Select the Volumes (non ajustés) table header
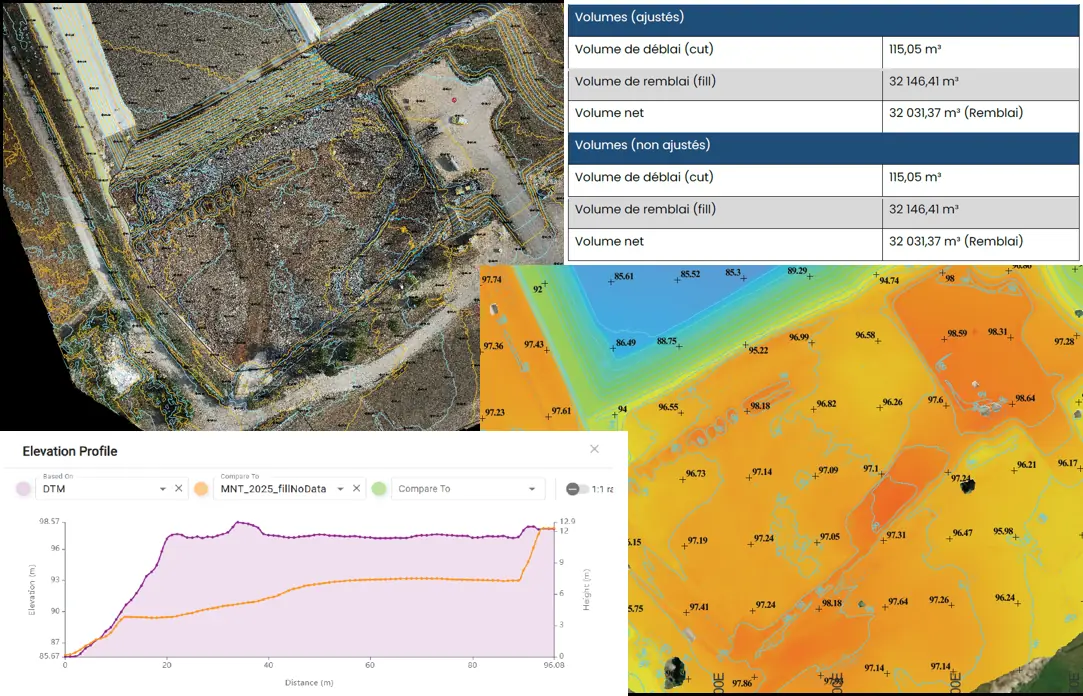 click(823, 146)
